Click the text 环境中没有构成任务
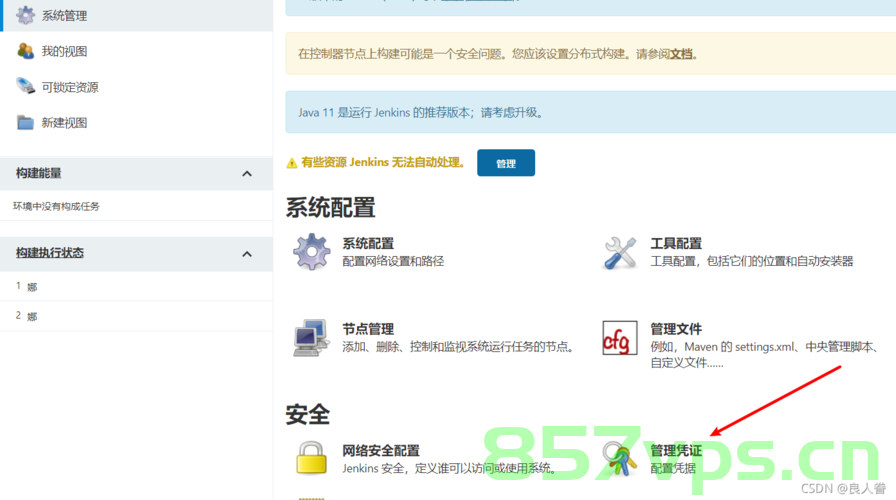The height and width of the screenshot is (500, 896). [56, 206]
